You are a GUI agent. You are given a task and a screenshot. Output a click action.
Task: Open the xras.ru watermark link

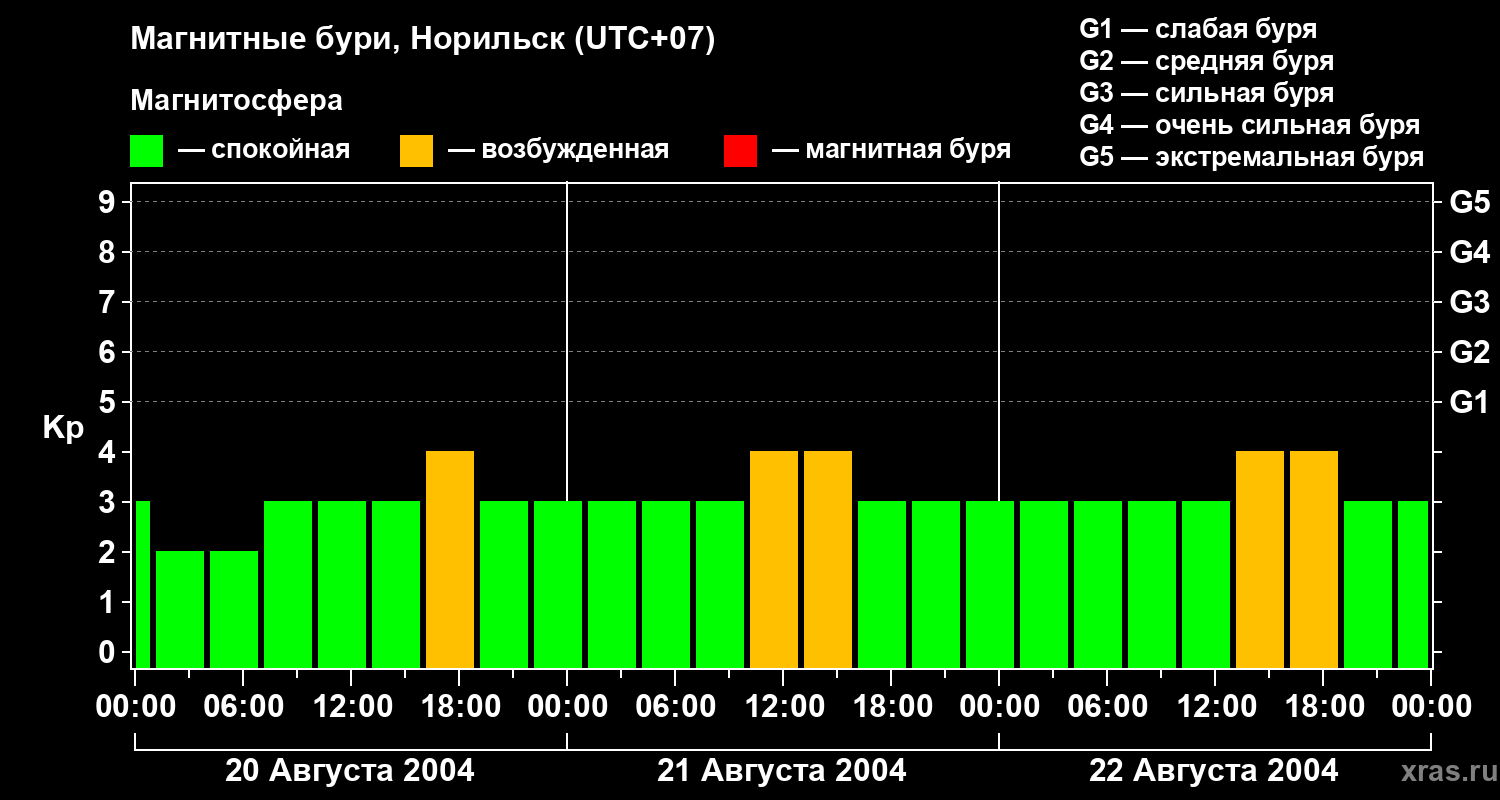1445,771
